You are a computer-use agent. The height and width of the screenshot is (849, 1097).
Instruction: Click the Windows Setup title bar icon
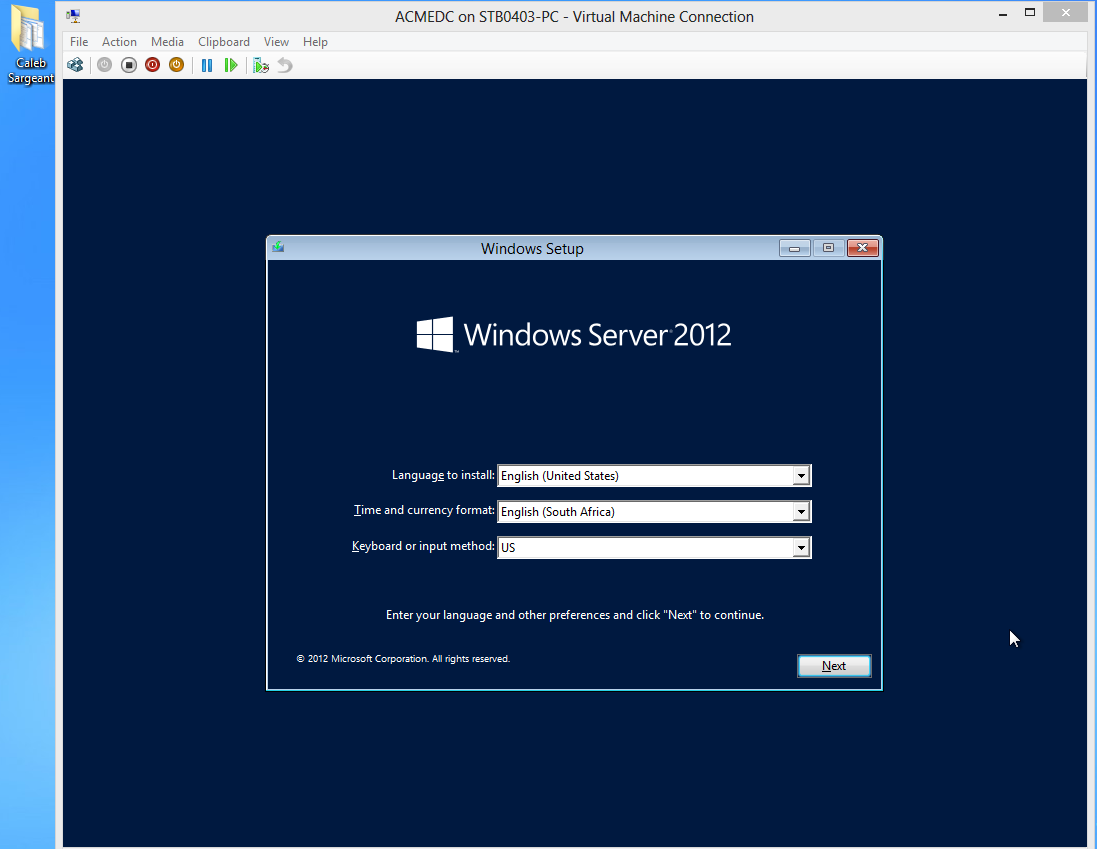tap(278, 247)
